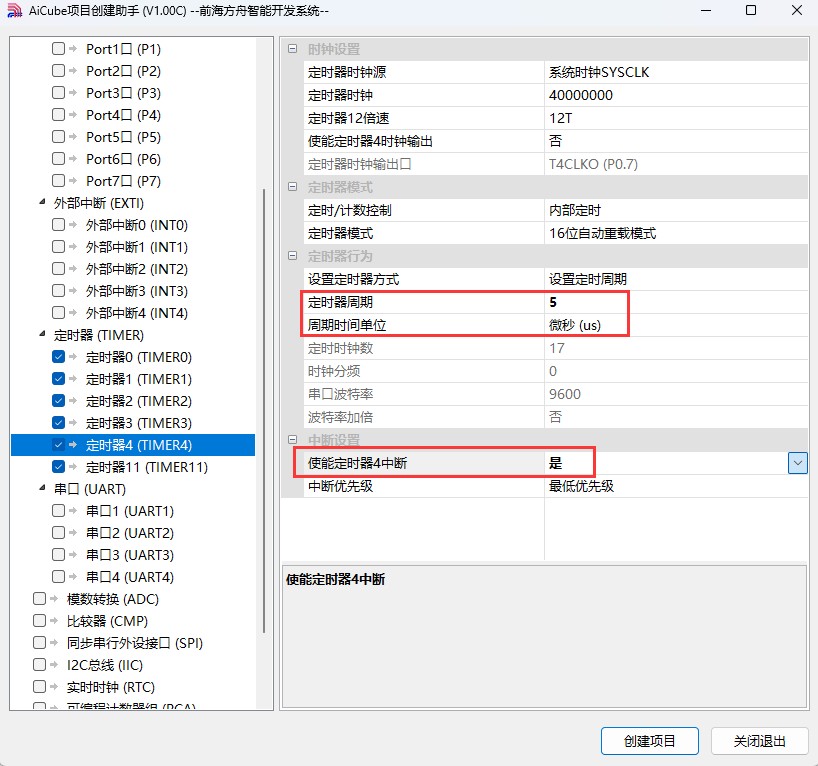Click arrow icon beside 定时器11 (TIMER11)
The image size is (818, 766).
tap(73, 467)
